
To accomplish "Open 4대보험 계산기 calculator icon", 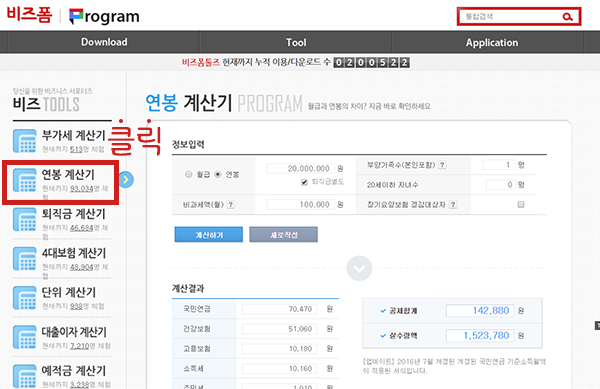I will point(24,259).
